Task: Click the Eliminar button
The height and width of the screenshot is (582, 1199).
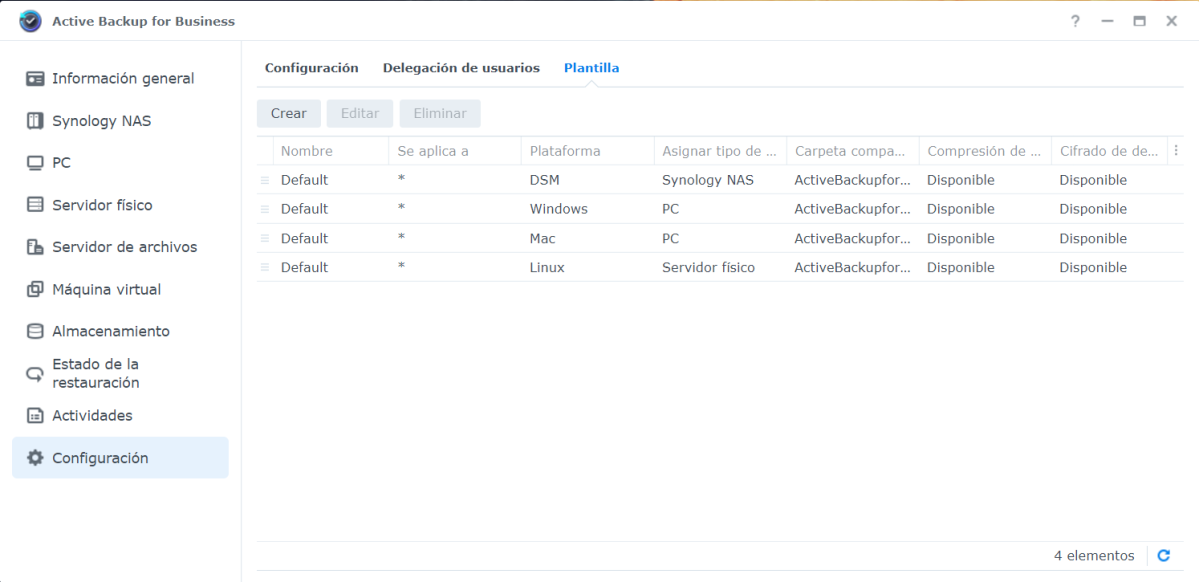Action: pyautogui.click(x=440, y=113)
